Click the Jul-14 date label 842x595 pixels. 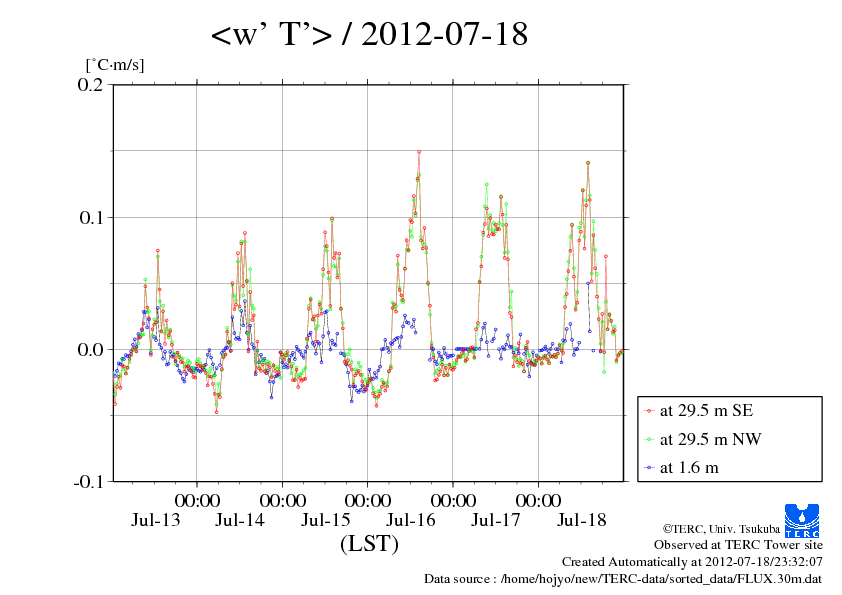240,520
